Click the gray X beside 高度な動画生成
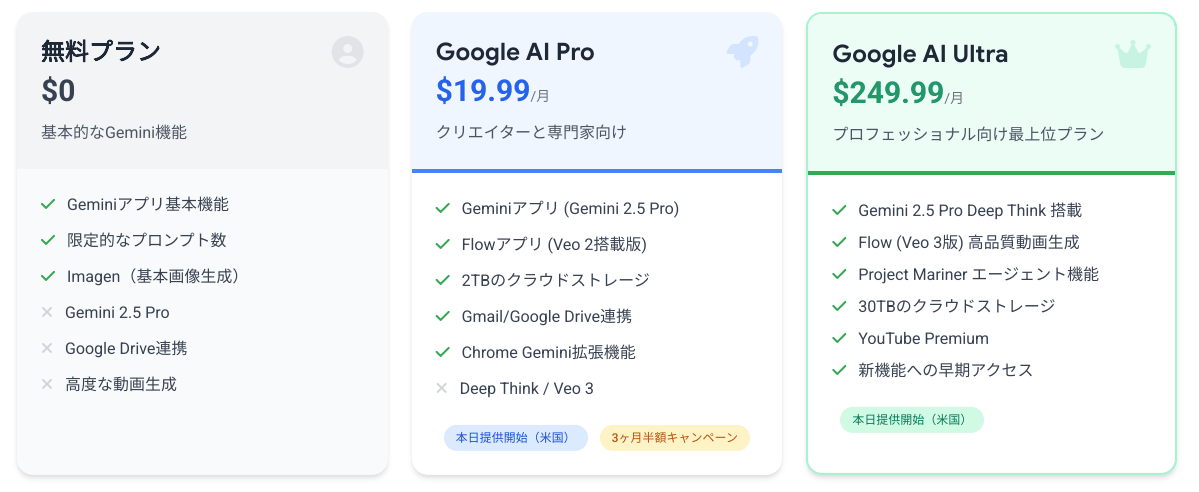1199x492 pixels. coord(47,383)
